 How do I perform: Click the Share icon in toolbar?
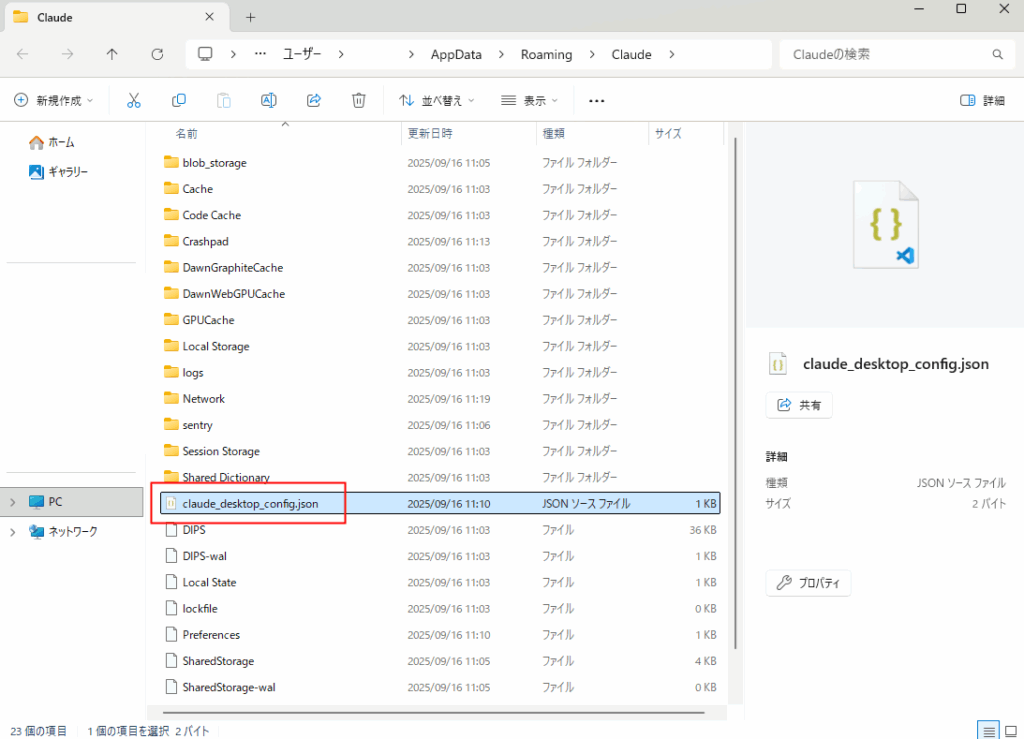[x=313, y=101]
